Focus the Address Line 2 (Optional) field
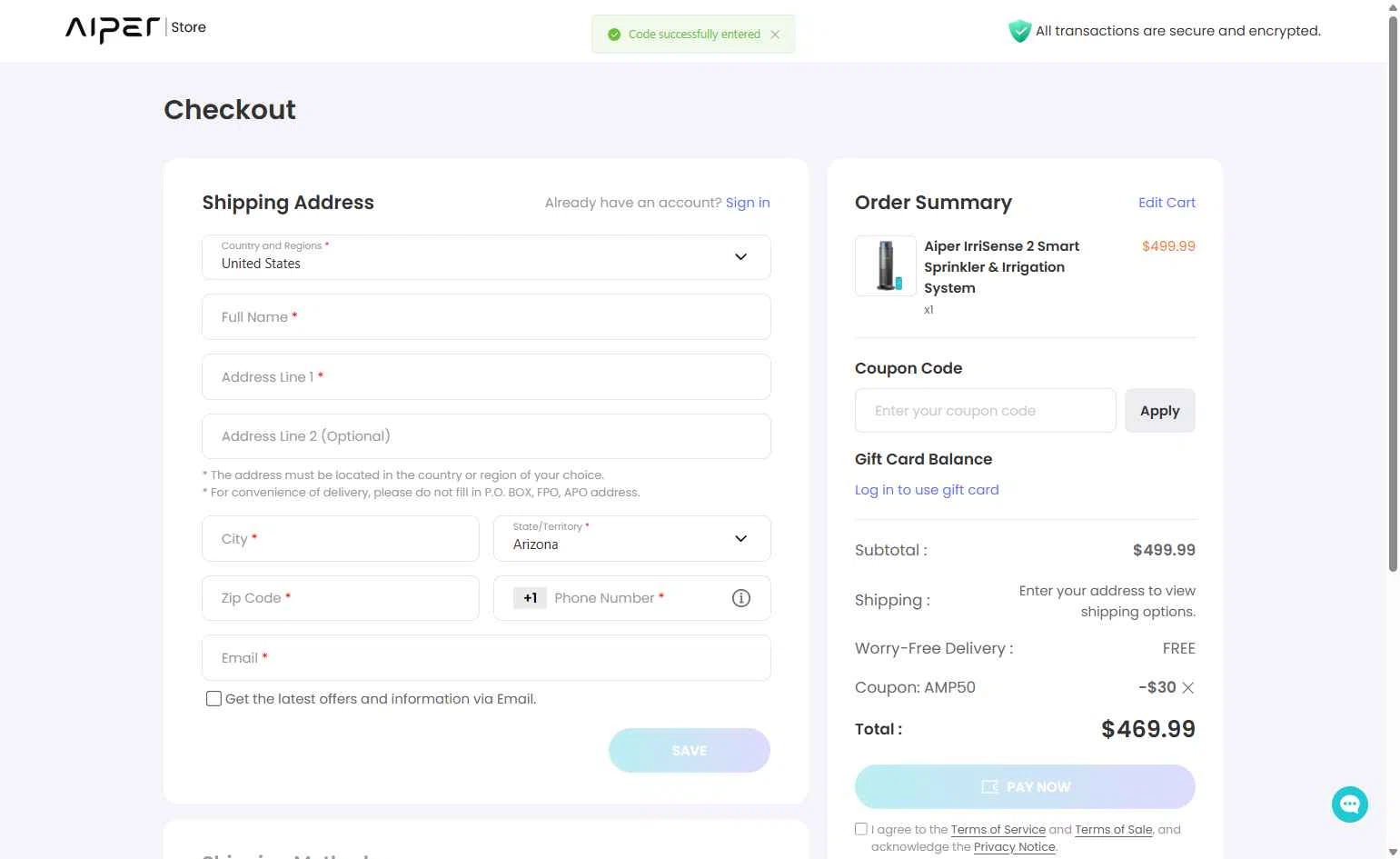This screenshot has width=1400, height=859. point(486,436)
